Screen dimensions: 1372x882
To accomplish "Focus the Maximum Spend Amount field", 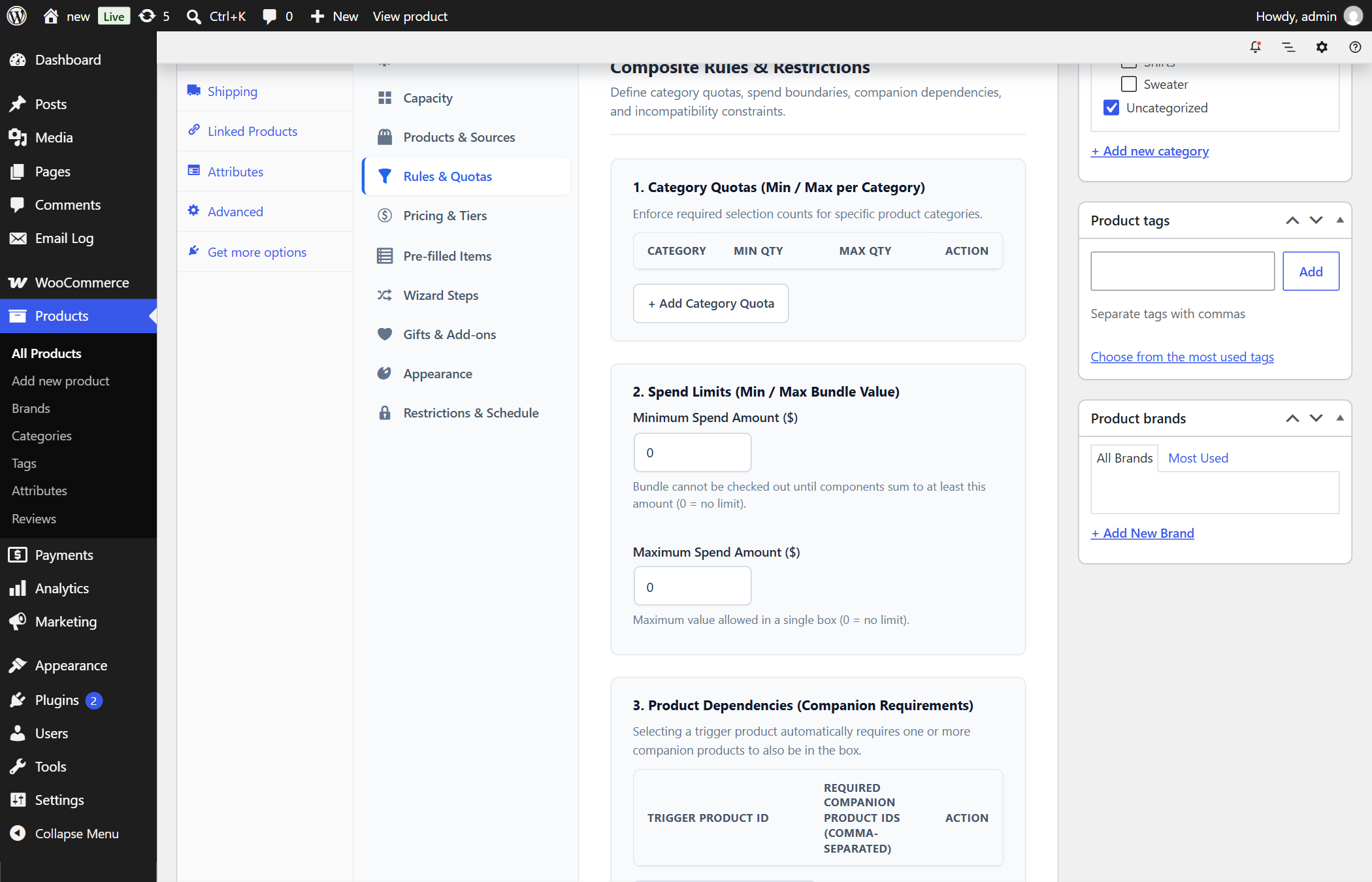I will (x=693, y=587).
